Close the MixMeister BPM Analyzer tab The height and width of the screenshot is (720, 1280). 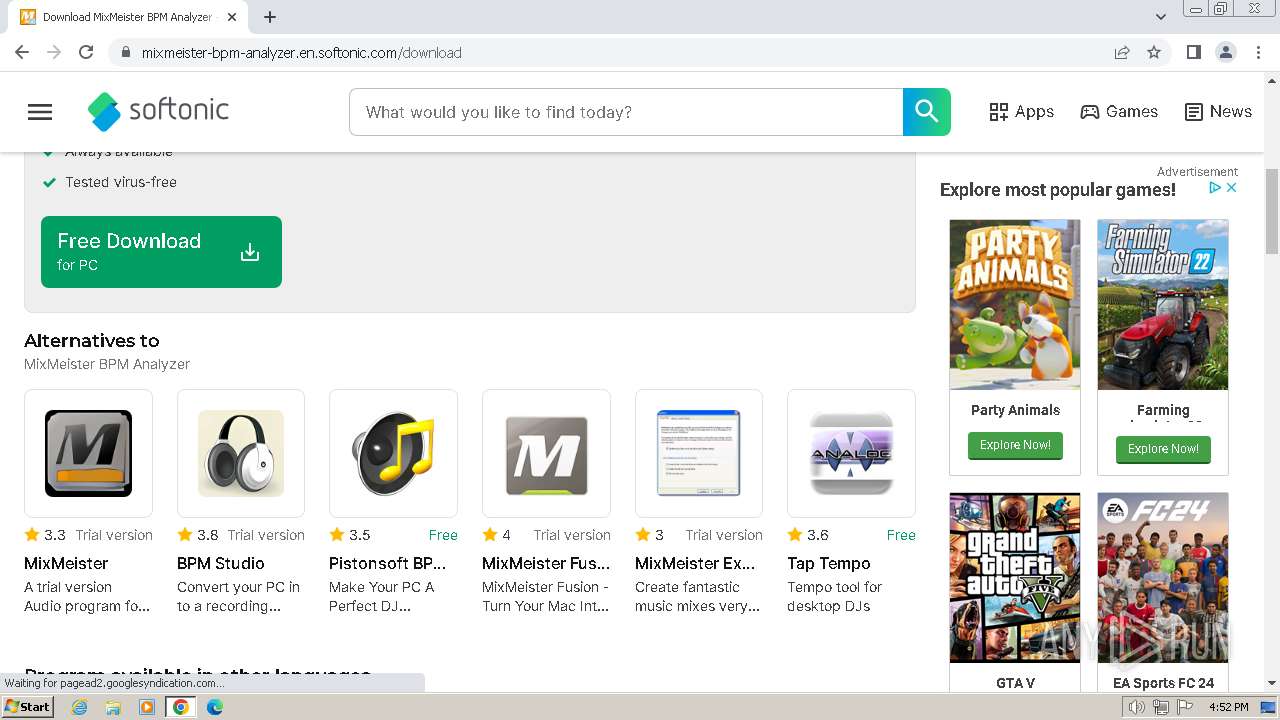coord(232,17)
